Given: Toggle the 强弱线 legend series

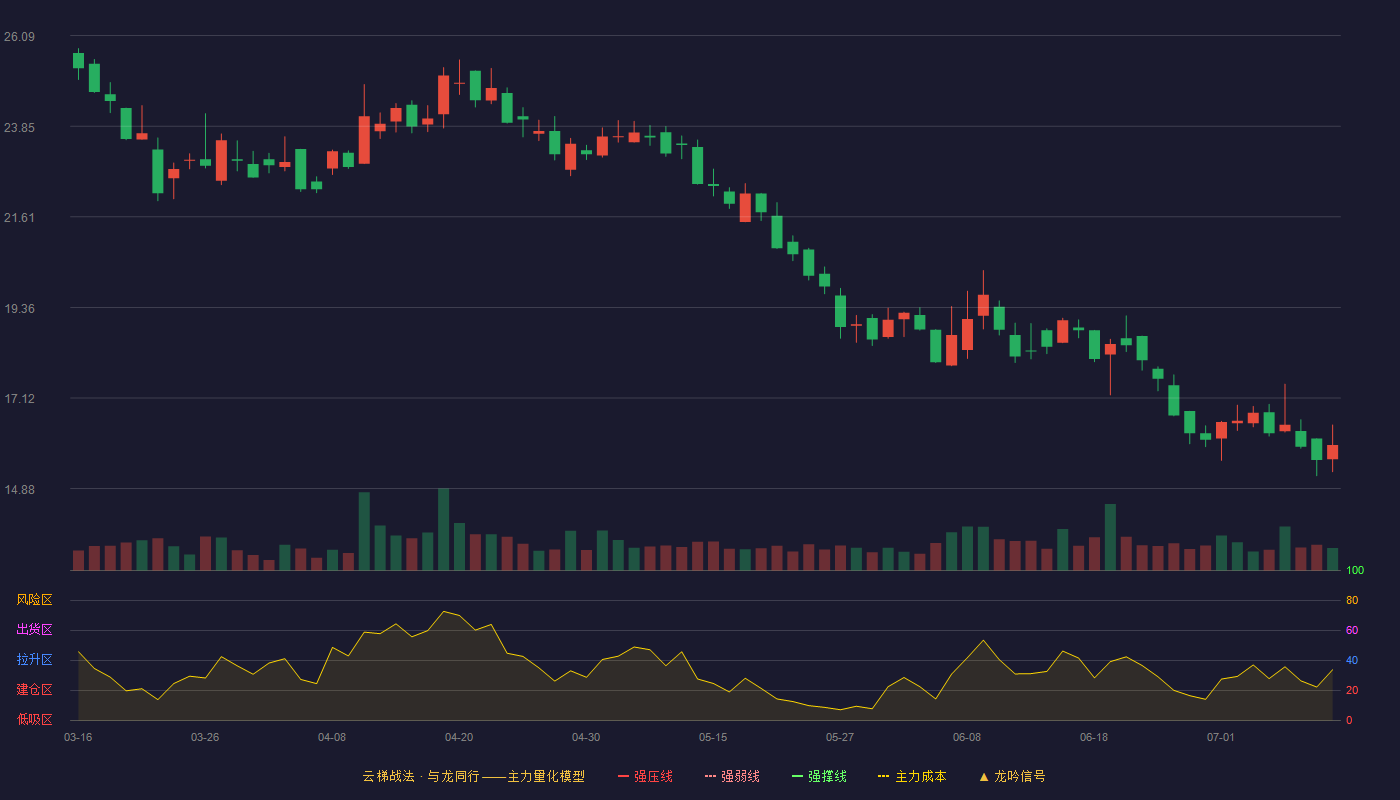Looking at the screenshot, I should [732, 776].
